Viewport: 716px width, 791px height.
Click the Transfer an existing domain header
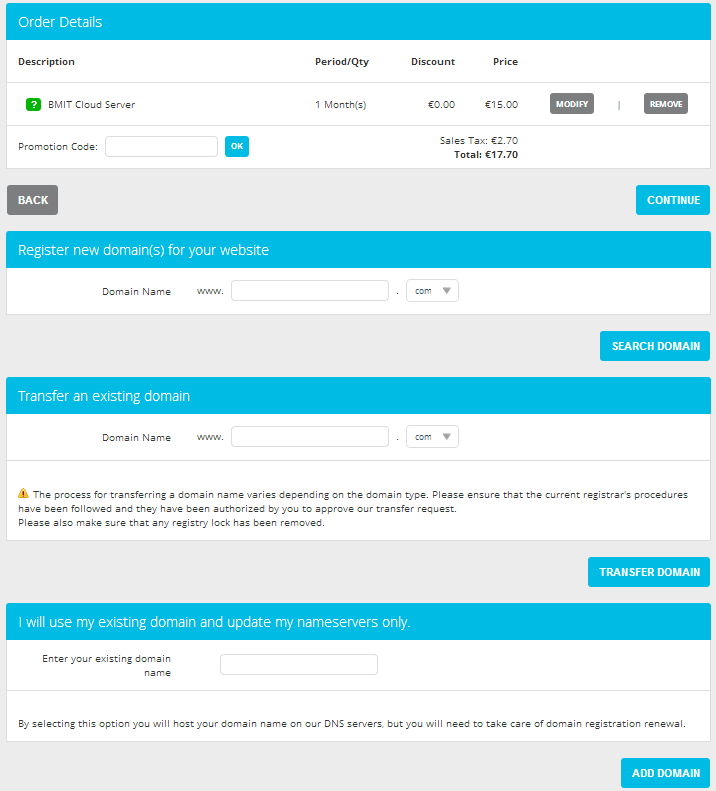pos(358,396)
